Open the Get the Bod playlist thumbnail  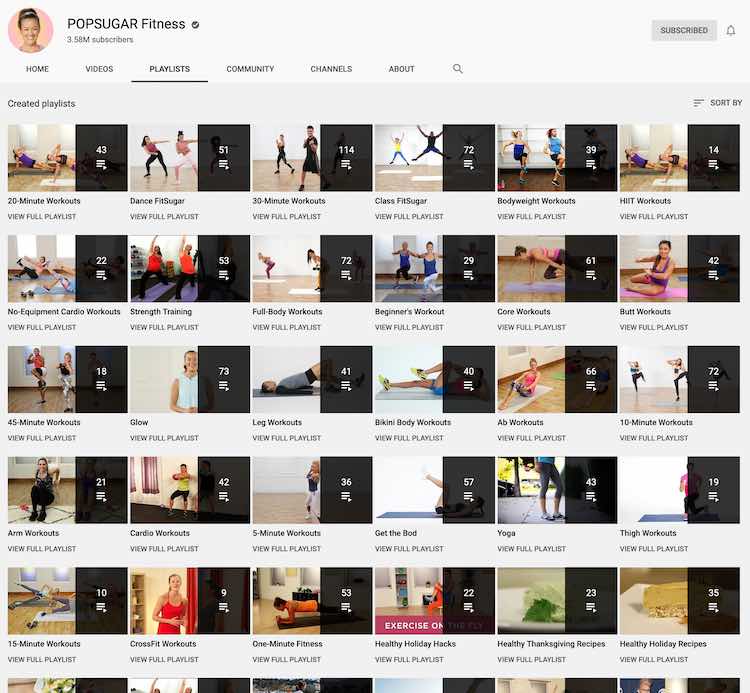(x=435, y=490)
